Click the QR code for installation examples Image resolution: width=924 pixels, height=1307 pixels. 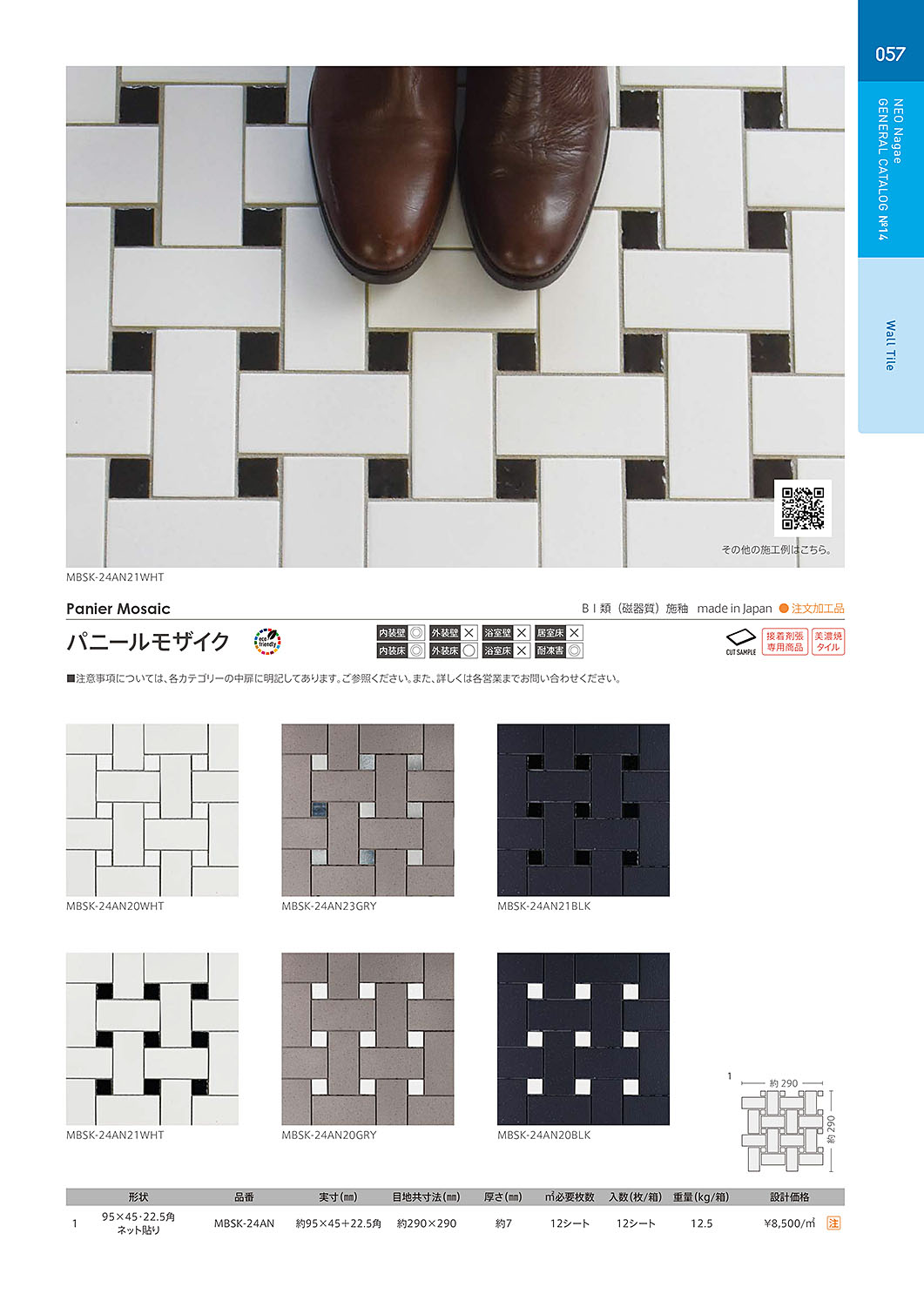click(x=802, y=509)
